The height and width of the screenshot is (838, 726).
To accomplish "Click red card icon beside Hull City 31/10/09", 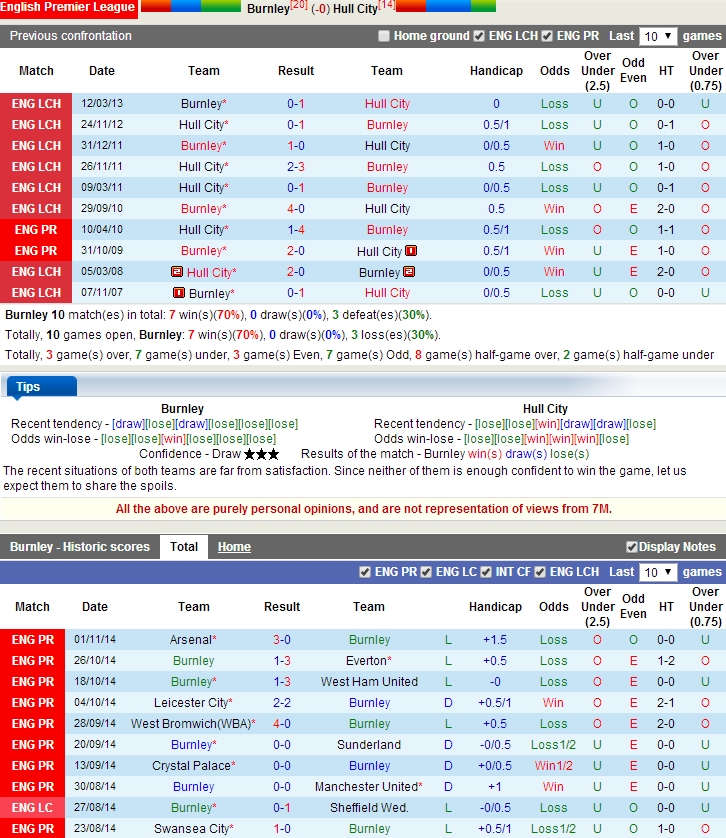I will [x=411, y=251].
